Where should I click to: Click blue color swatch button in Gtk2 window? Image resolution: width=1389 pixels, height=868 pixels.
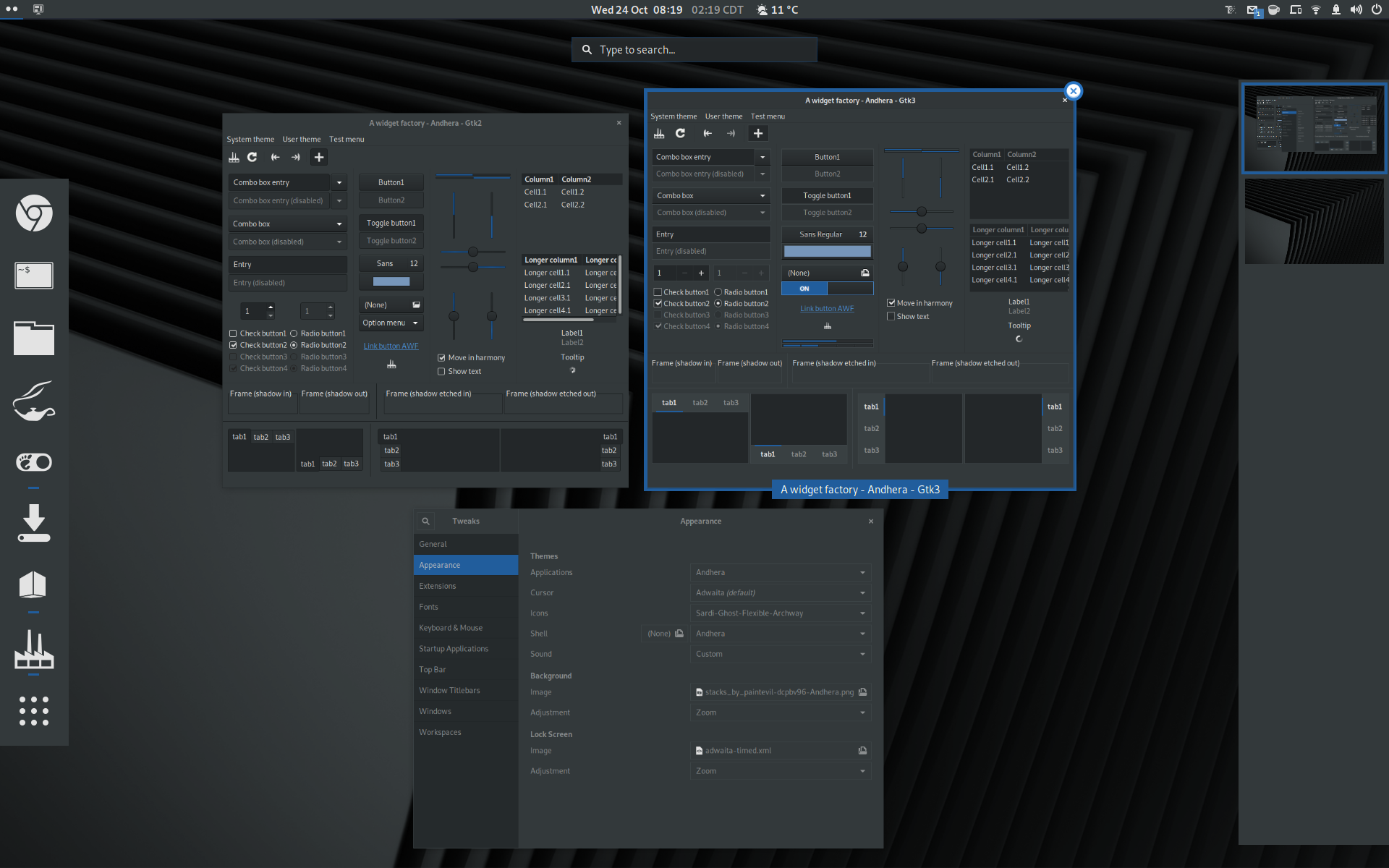391,281
